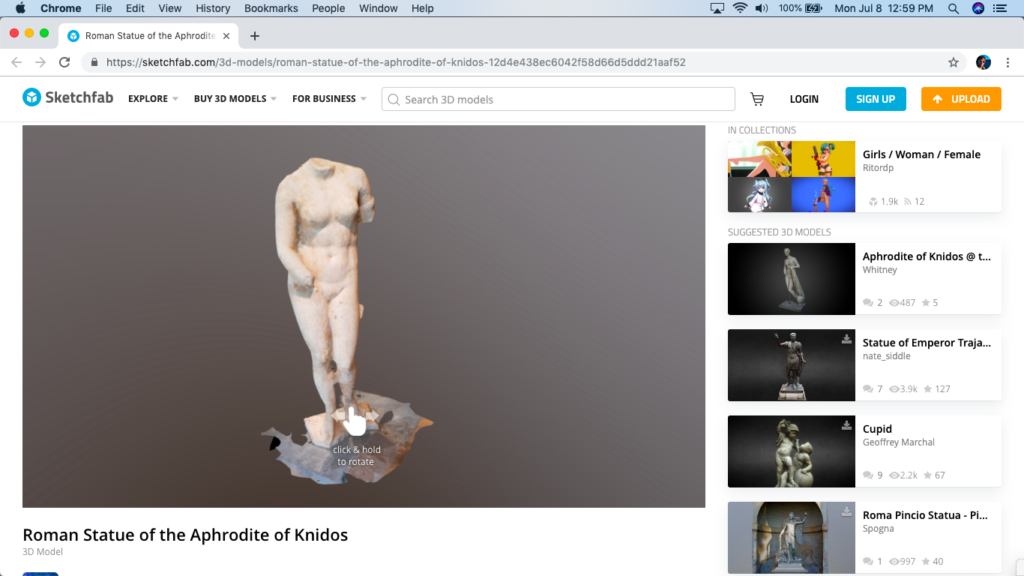Open the View menu

(x=170, y=8)
